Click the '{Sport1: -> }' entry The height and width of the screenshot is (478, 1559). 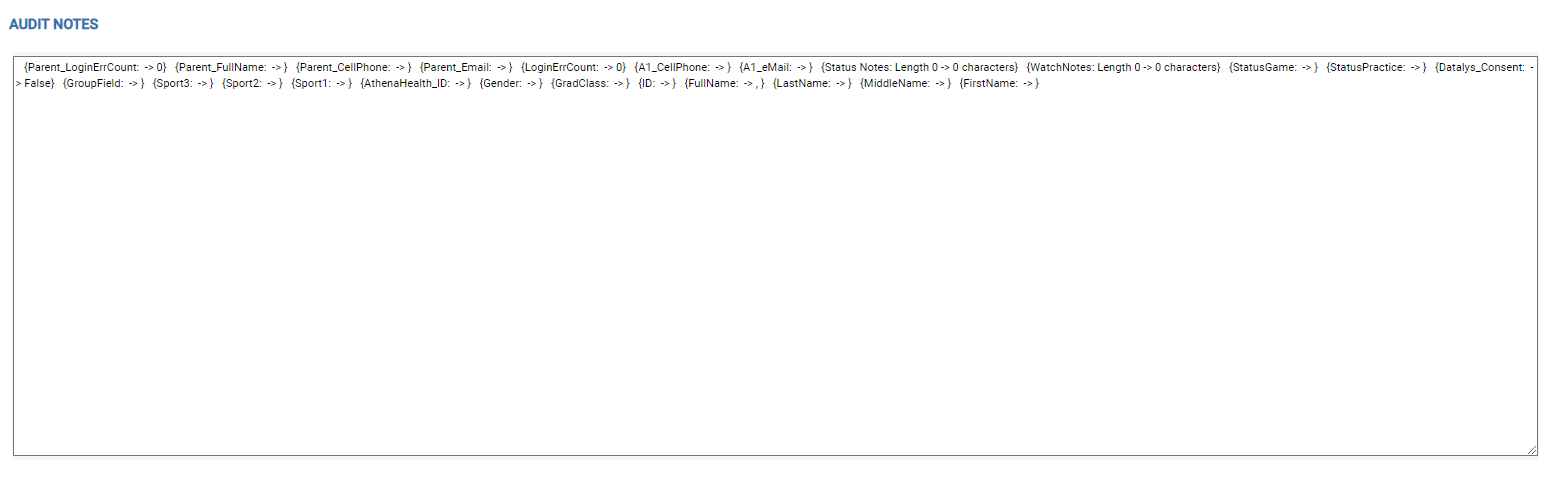point(321,83)
